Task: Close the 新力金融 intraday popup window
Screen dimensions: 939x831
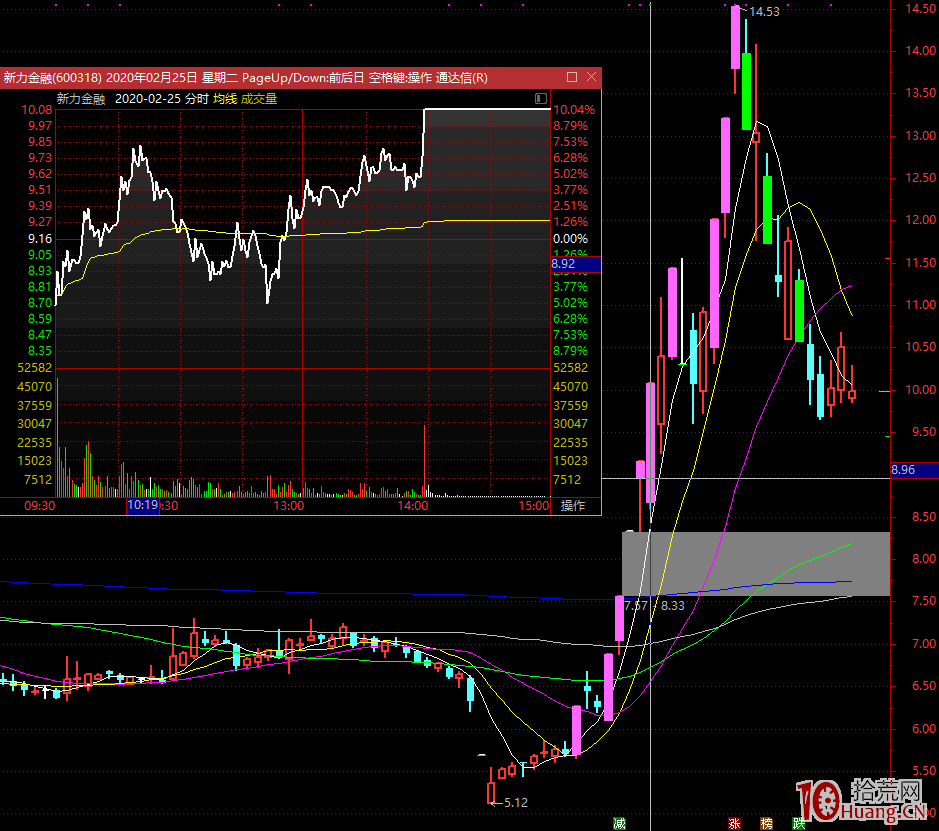Action: [592, 77]
